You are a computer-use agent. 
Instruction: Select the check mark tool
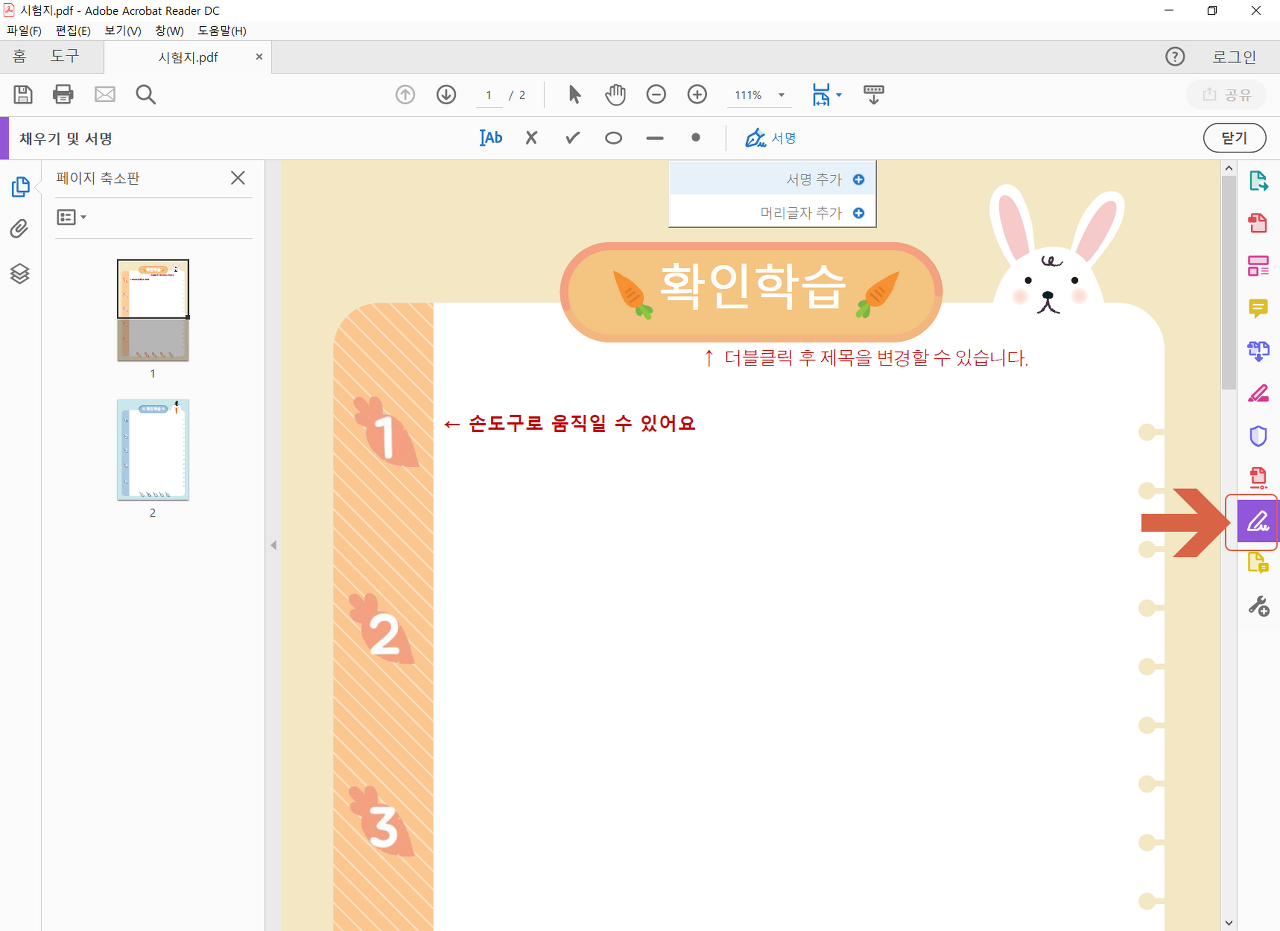pos(572,138)
